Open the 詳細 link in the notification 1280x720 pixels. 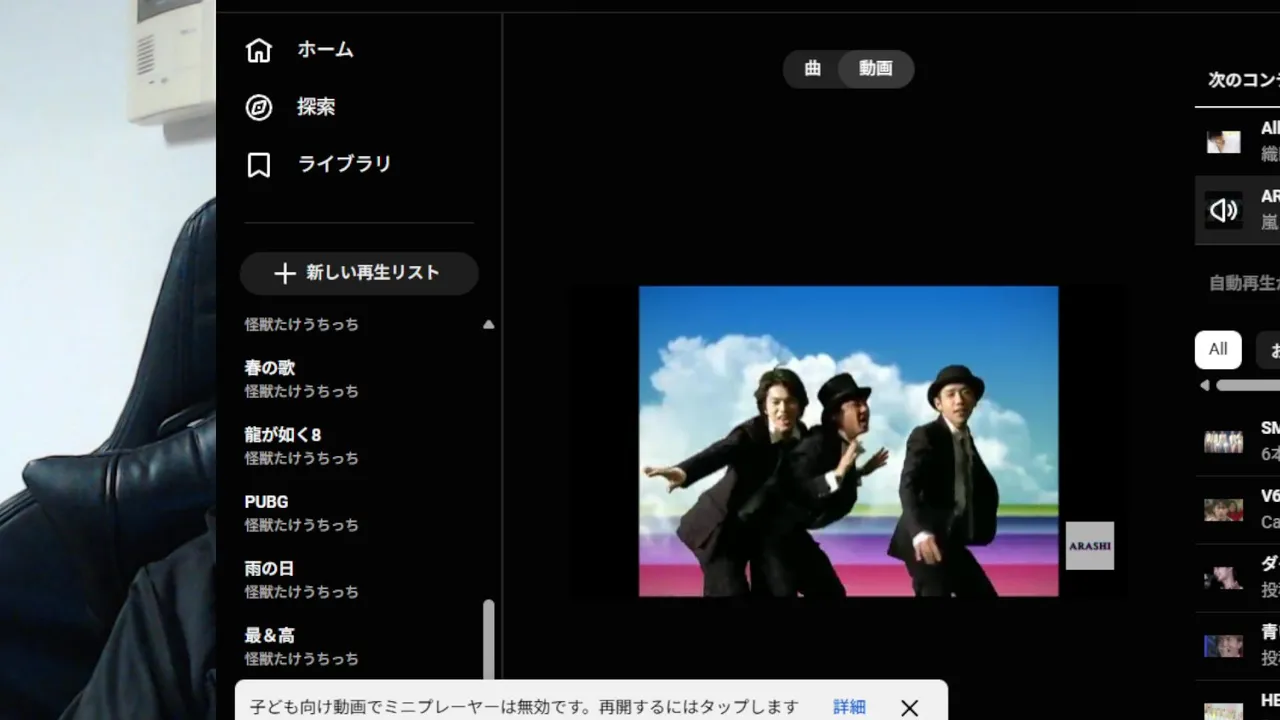tap(849, 707)
